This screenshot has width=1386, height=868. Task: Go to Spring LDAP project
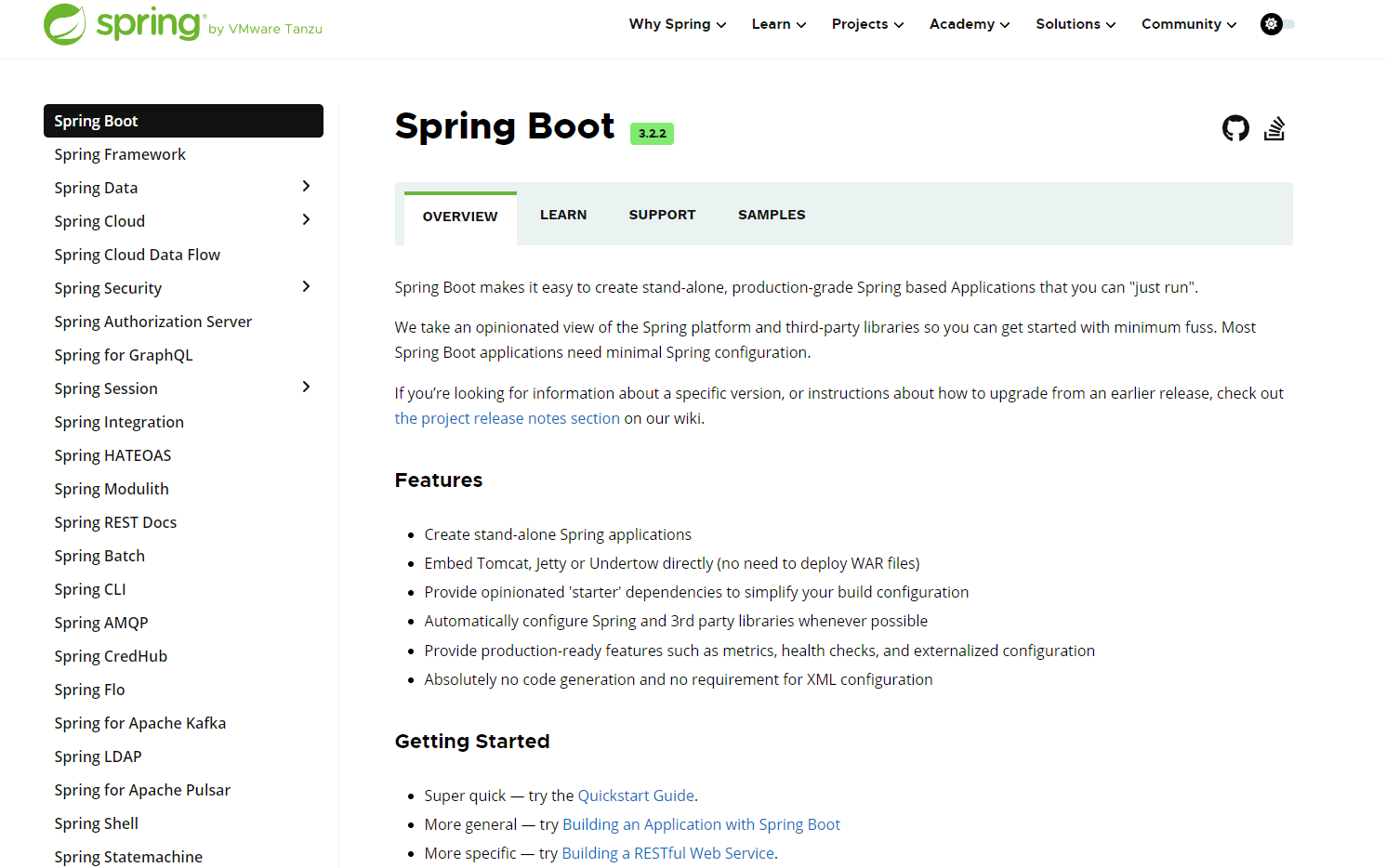click(x=98, y=756)
